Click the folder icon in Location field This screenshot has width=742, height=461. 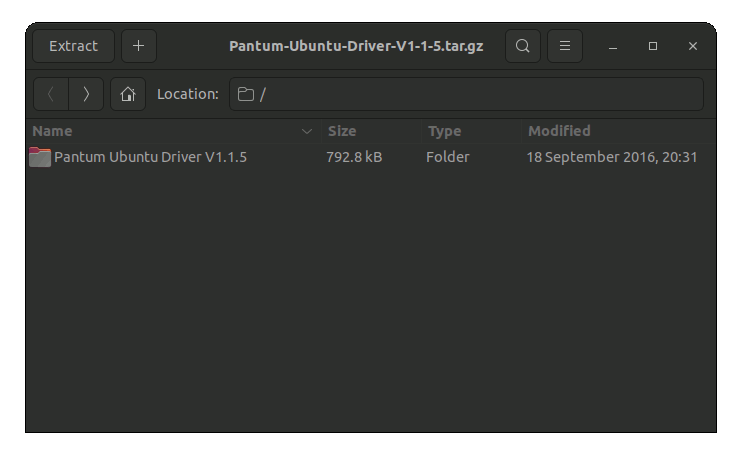[246, 94]
